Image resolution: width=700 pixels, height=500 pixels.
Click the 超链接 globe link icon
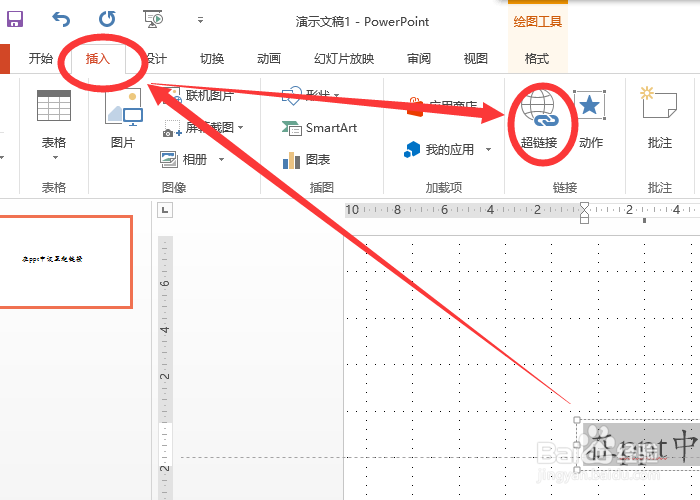(x=539, y=108)
